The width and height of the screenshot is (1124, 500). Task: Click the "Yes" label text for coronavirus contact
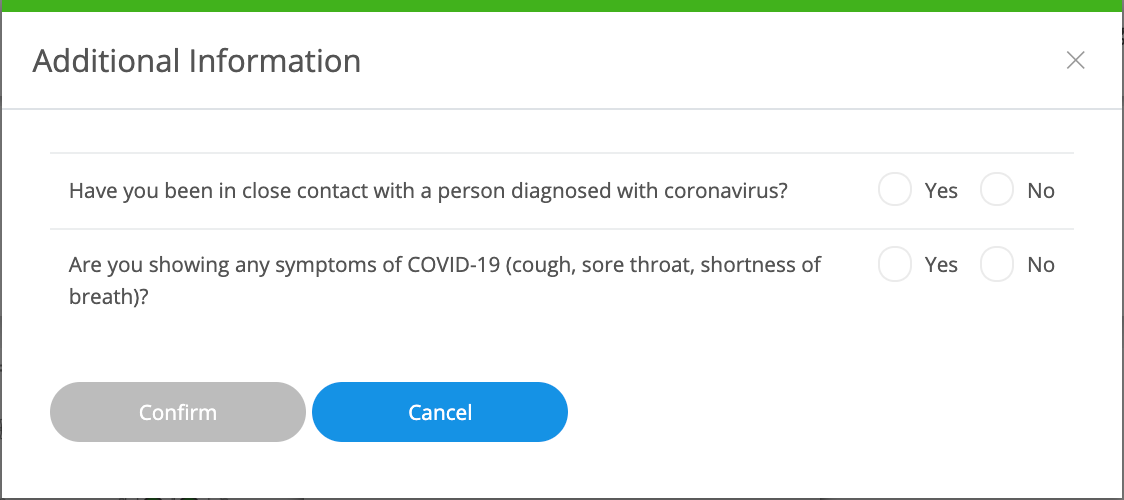(941, 190)
